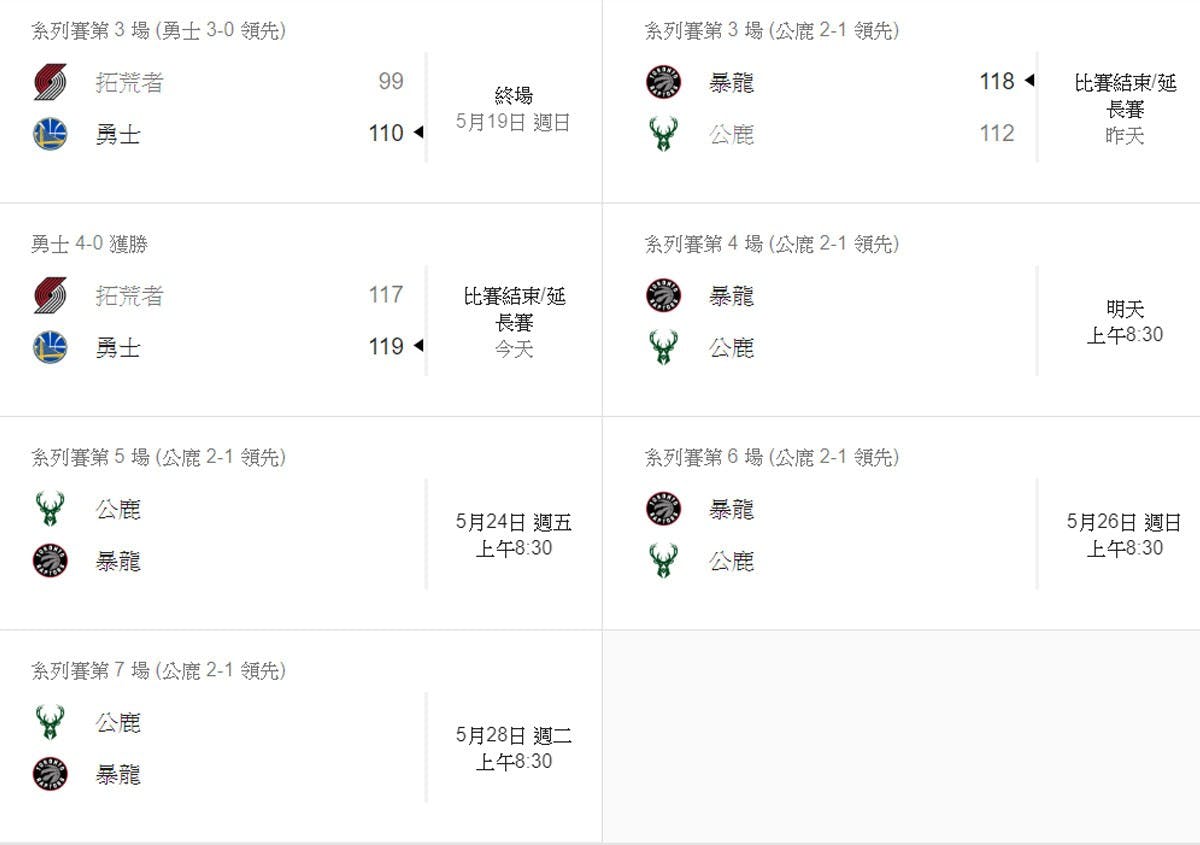Click the Warriors logo in the 4-0 win card

click(50, 347)
